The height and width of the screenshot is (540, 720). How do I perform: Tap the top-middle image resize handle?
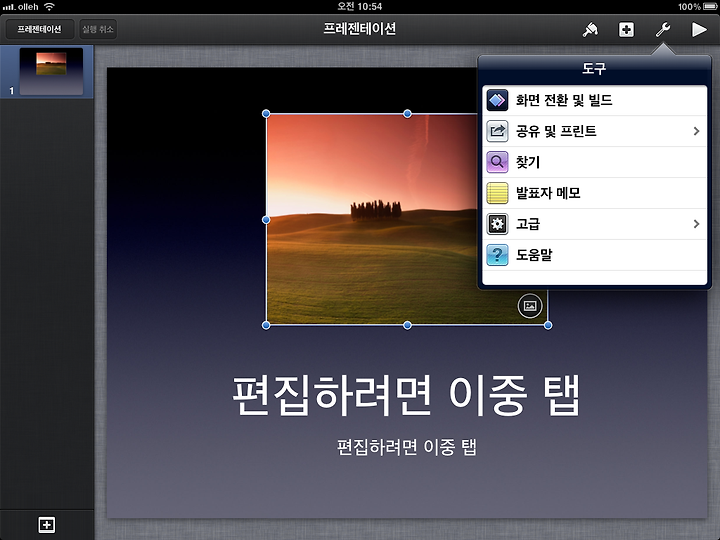[x=407, y=113]
